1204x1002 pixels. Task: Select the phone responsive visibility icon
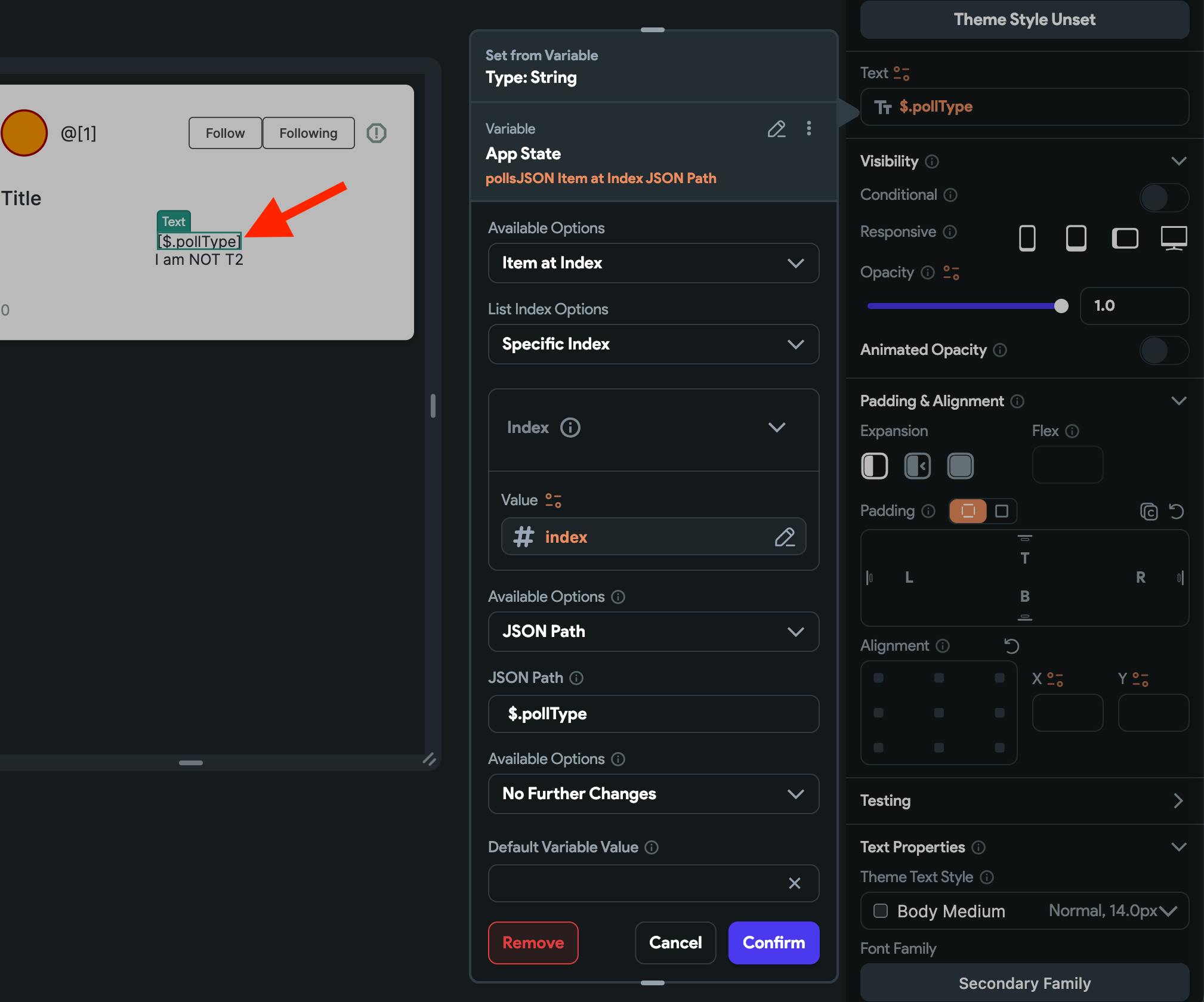click(x=1027, y=238)
